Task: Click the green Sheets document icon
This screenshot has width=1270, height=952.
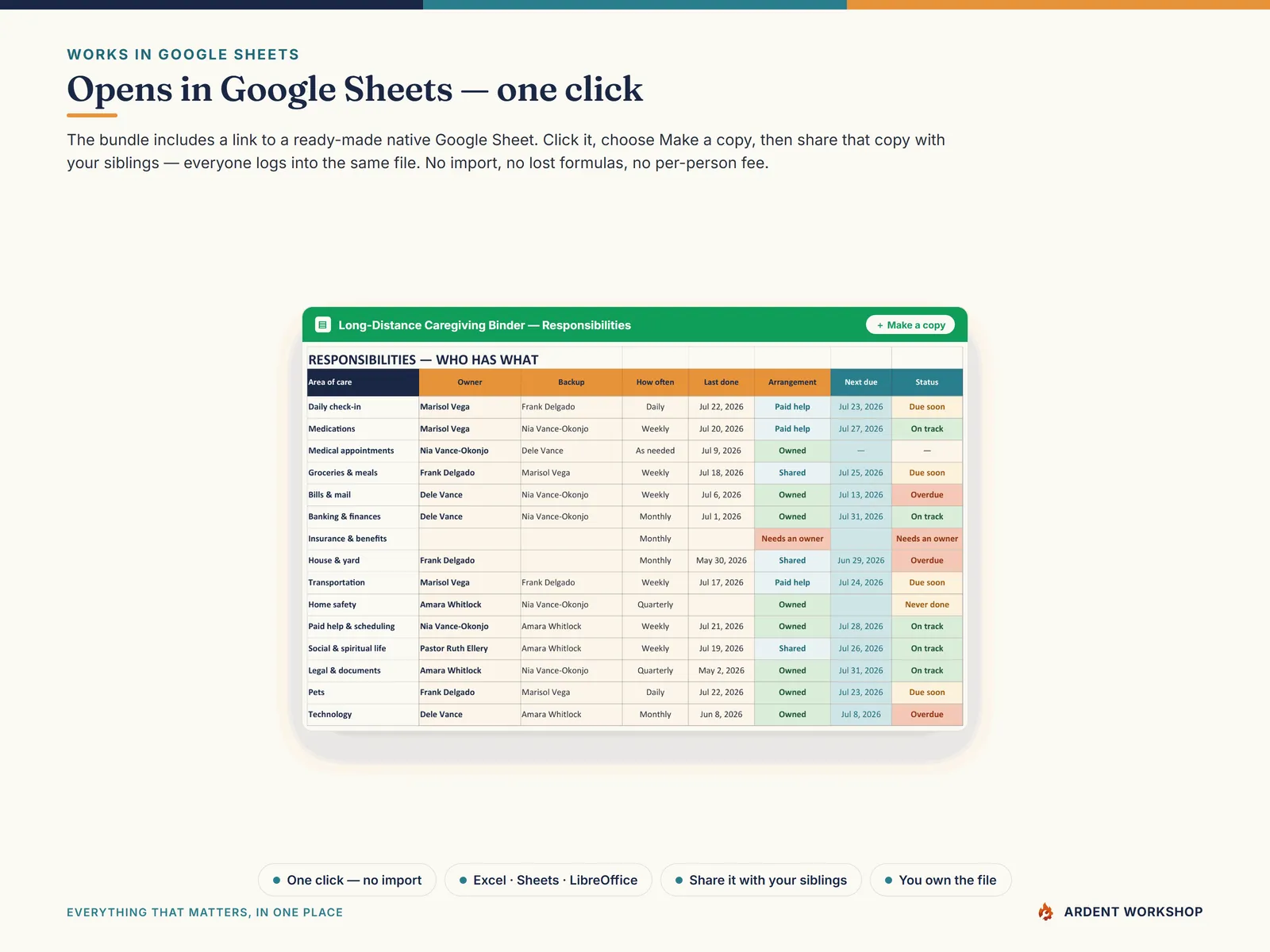Action: [322, 324]
